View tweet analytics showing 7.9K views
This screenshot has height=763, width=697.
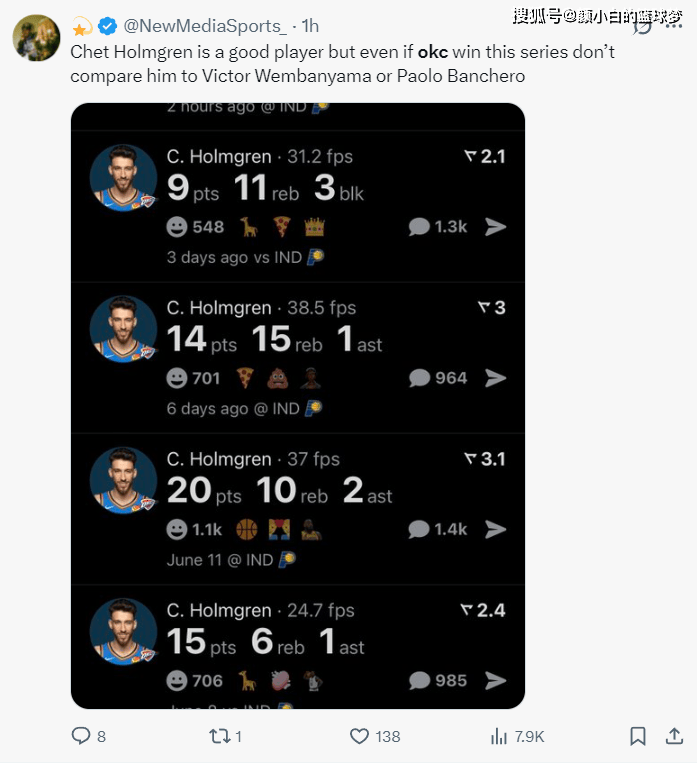tap(500, 736)
